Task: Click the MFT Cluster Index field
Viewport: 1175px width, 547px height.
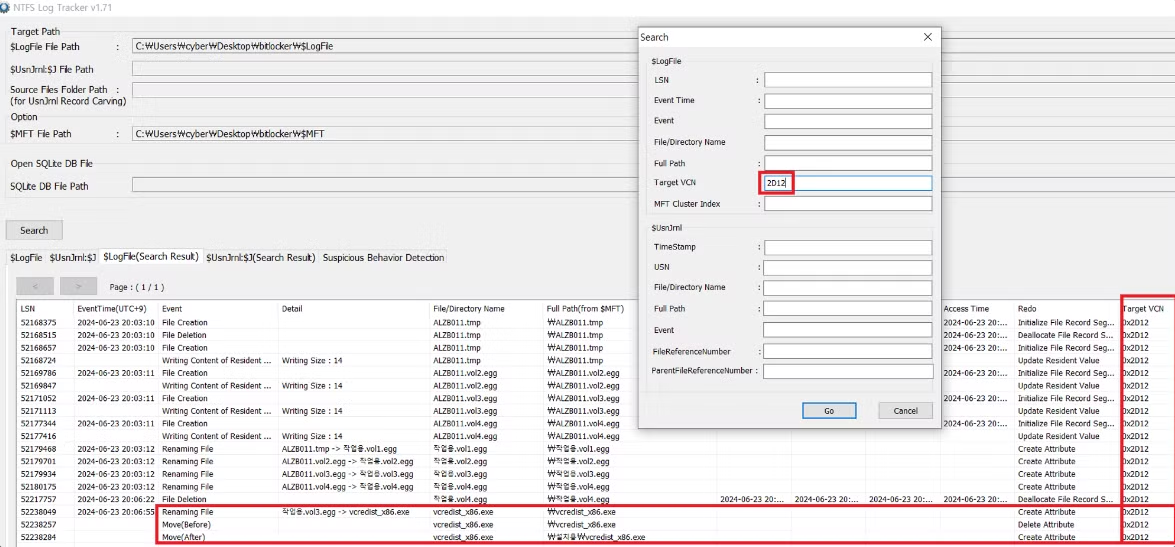Action: tap(848, 204)
